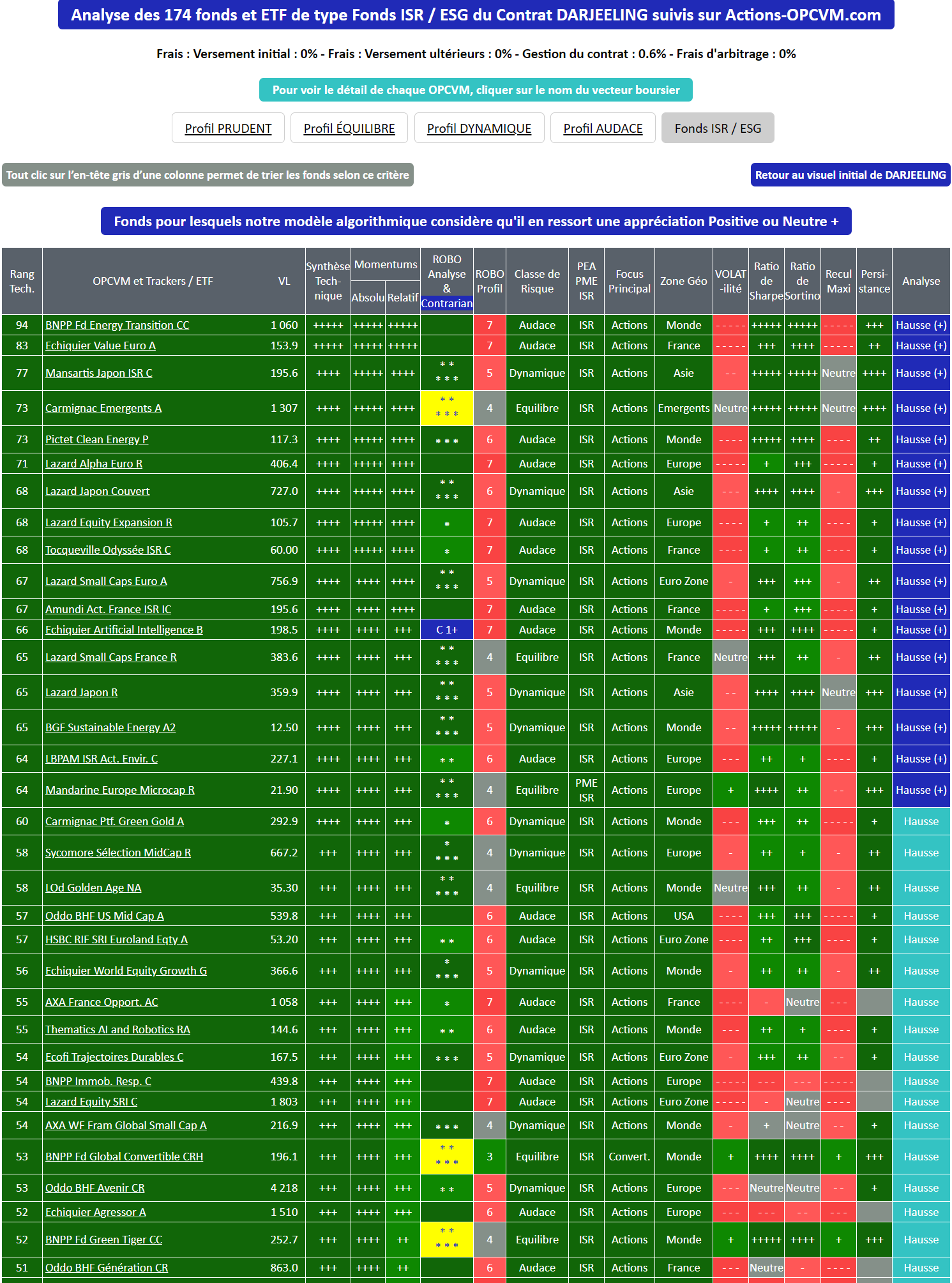Sort by Zone Géo header
Screen dimensions: 952x1283
click(x=684, y=281)
